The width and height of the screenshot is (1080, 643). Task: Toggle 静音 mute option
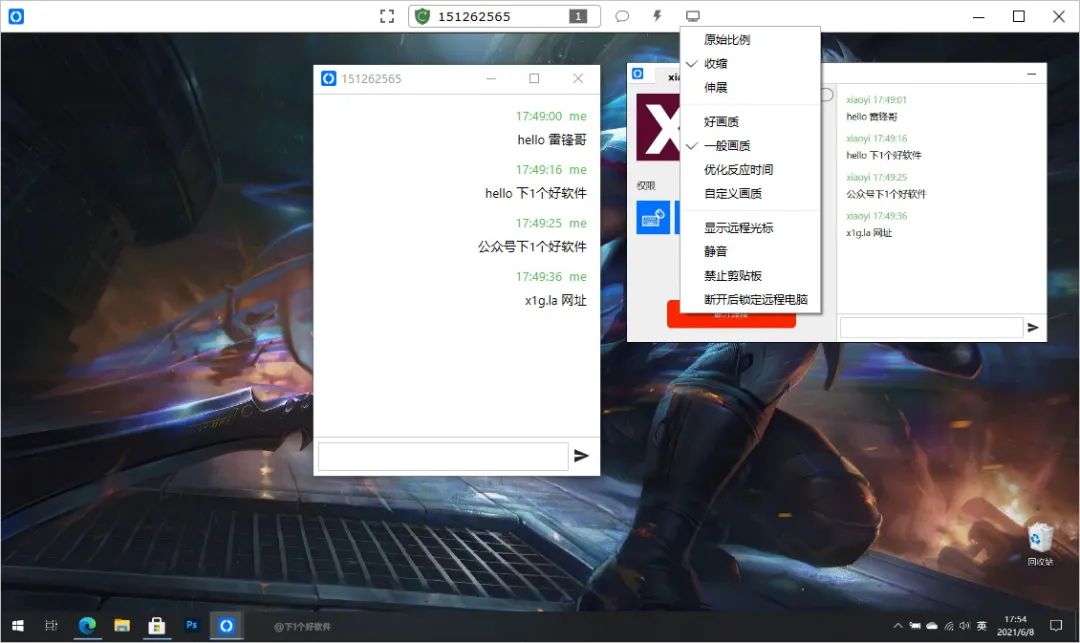(x=750, y=251)
